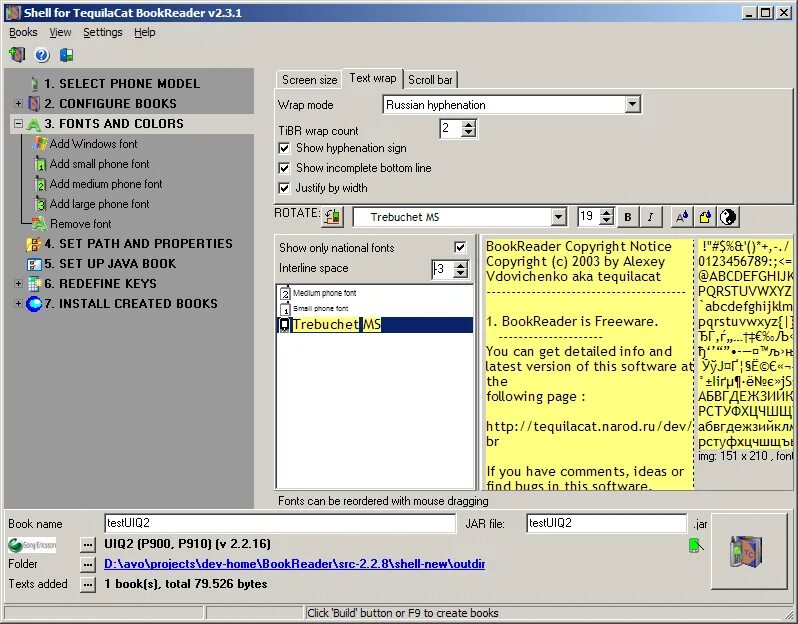
Task: Click the TiBR wrap count value field
Action: coord(450,128)
